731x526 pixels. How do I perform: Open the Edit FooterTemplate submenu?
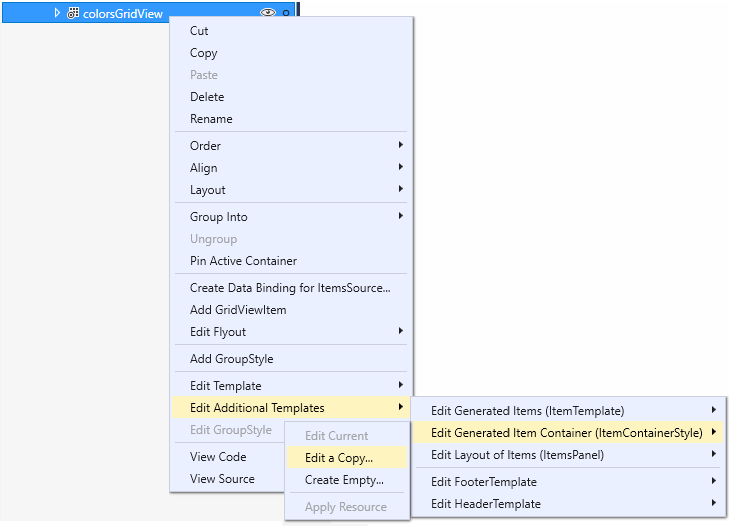tap(569, 482)
